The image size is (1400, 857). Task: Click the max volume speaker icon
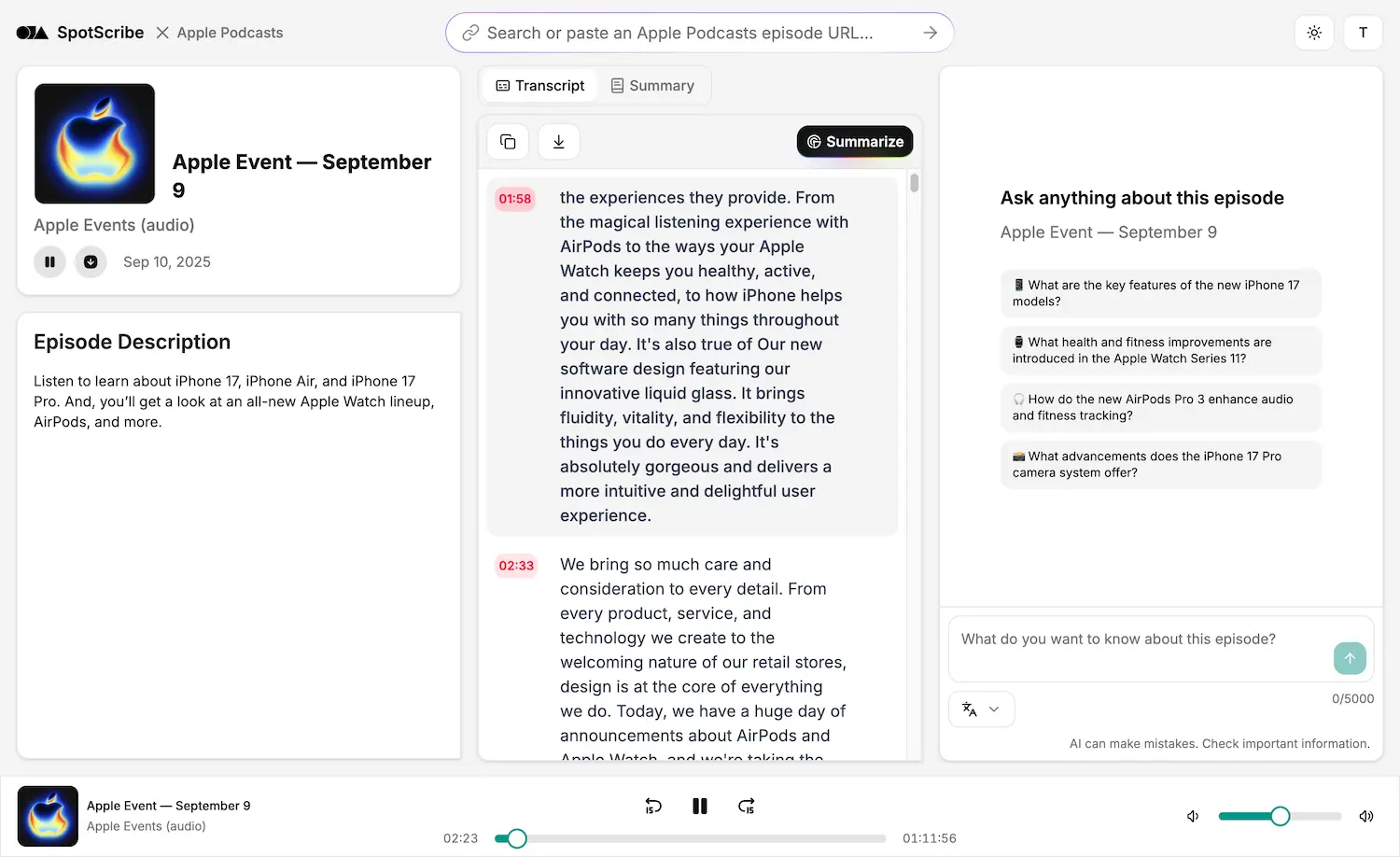[x=1366, y=815]
